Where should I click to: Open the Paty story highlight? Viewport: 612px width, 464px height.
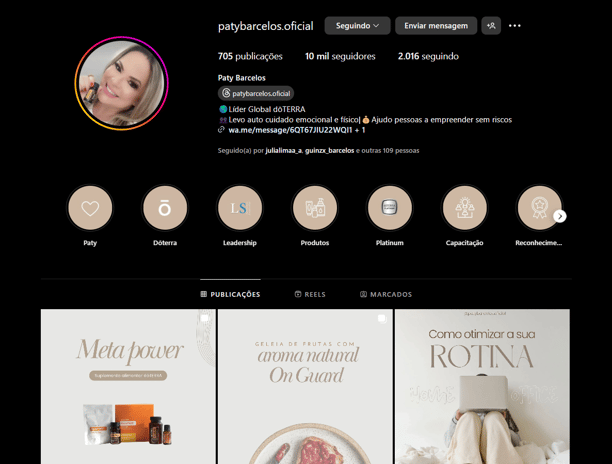click(x=90, y=208)
